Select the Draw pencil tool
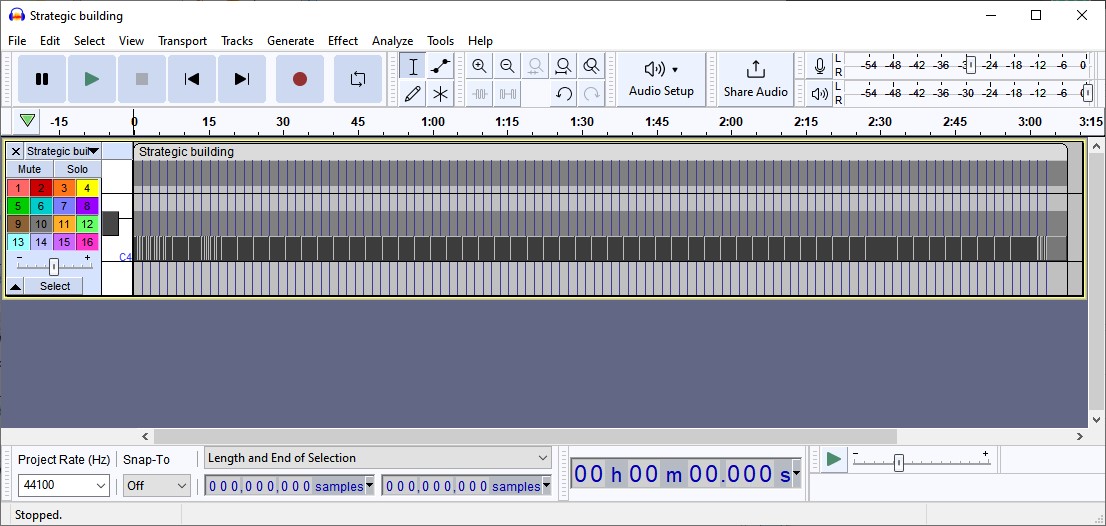The height and width of the screenshot is (526, 1106). point(412,94)
